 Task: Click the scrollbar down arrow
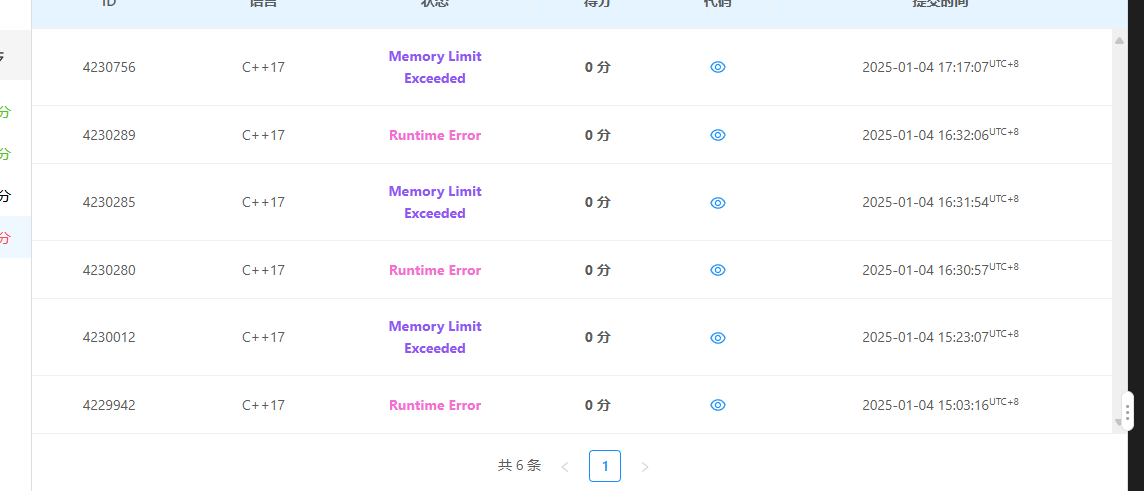[x=1118, y=422]
